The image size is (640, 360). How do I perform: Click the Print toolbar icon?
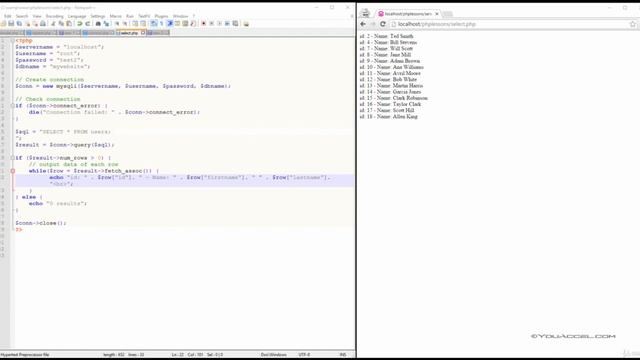(43, 24)
